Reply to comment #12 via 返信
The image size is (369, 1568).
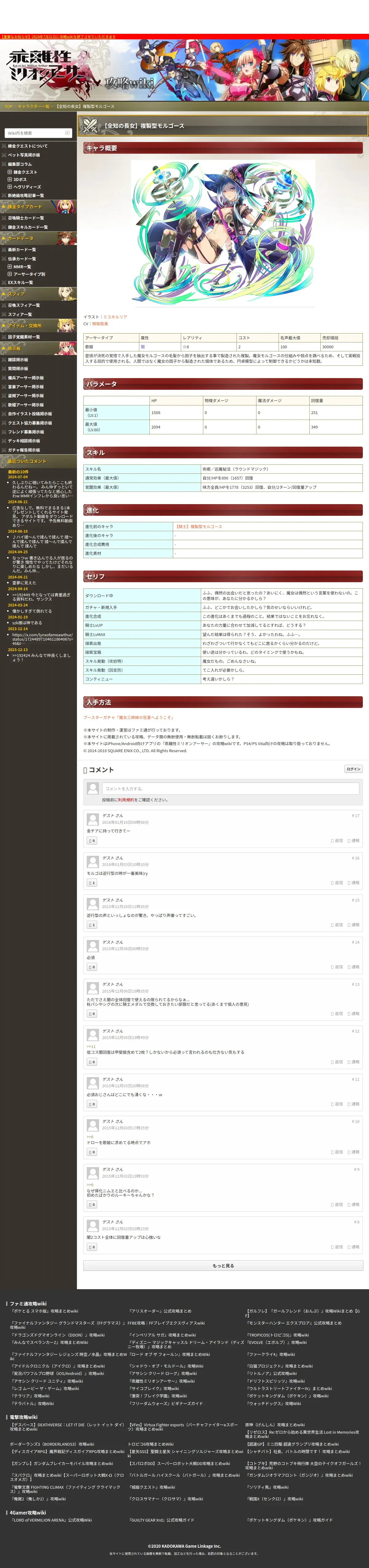[x=337, y=1061]
